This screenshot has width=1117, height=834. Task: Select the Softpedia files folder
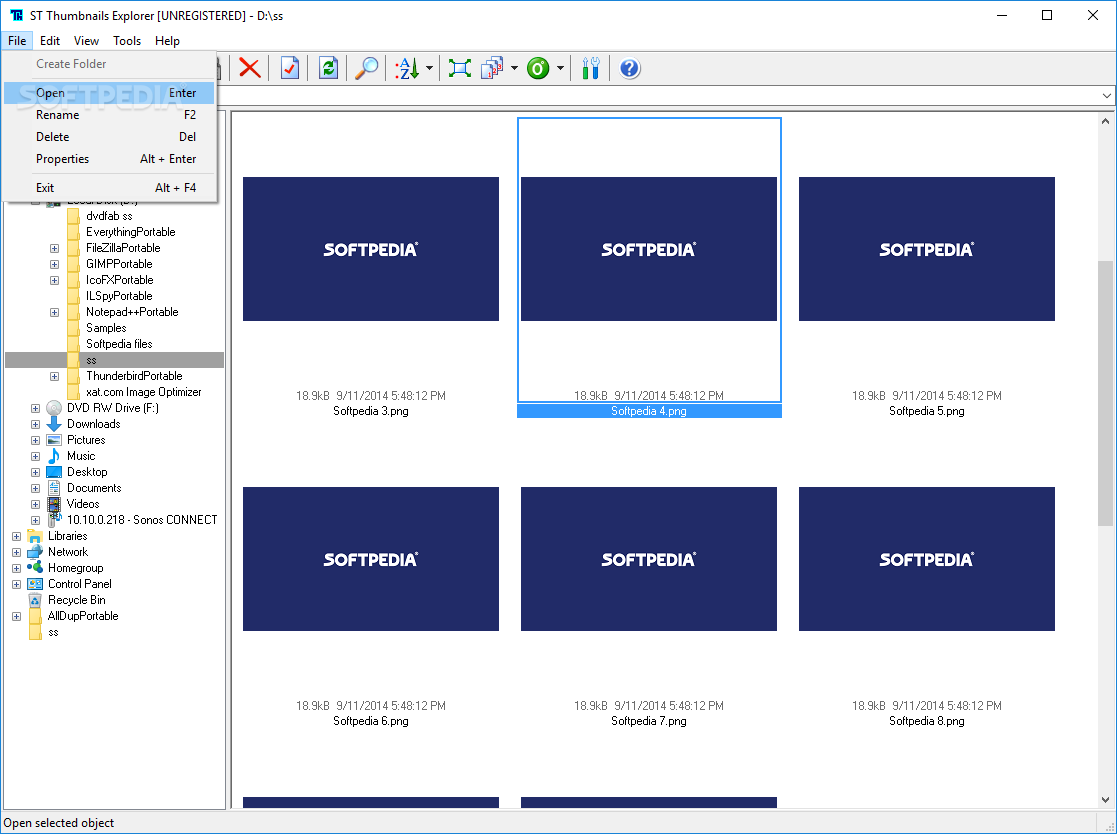pos(119,344)
